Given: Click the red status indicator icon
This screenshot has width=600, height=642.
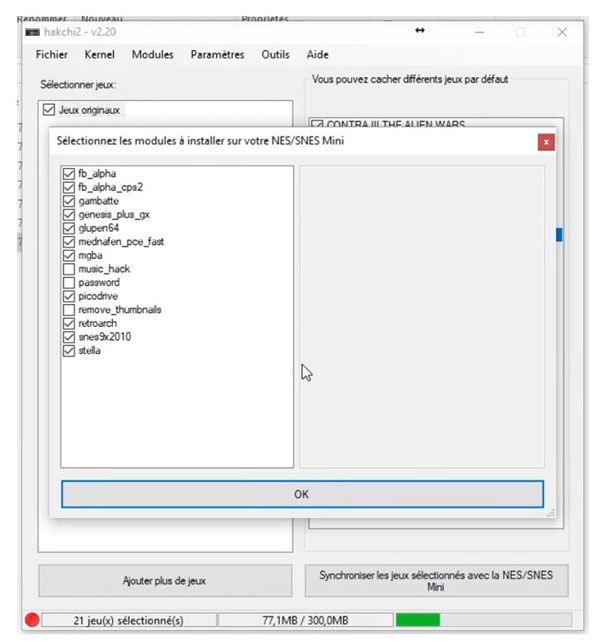Looking at the screenshot, I should click(x=32, y=620).
